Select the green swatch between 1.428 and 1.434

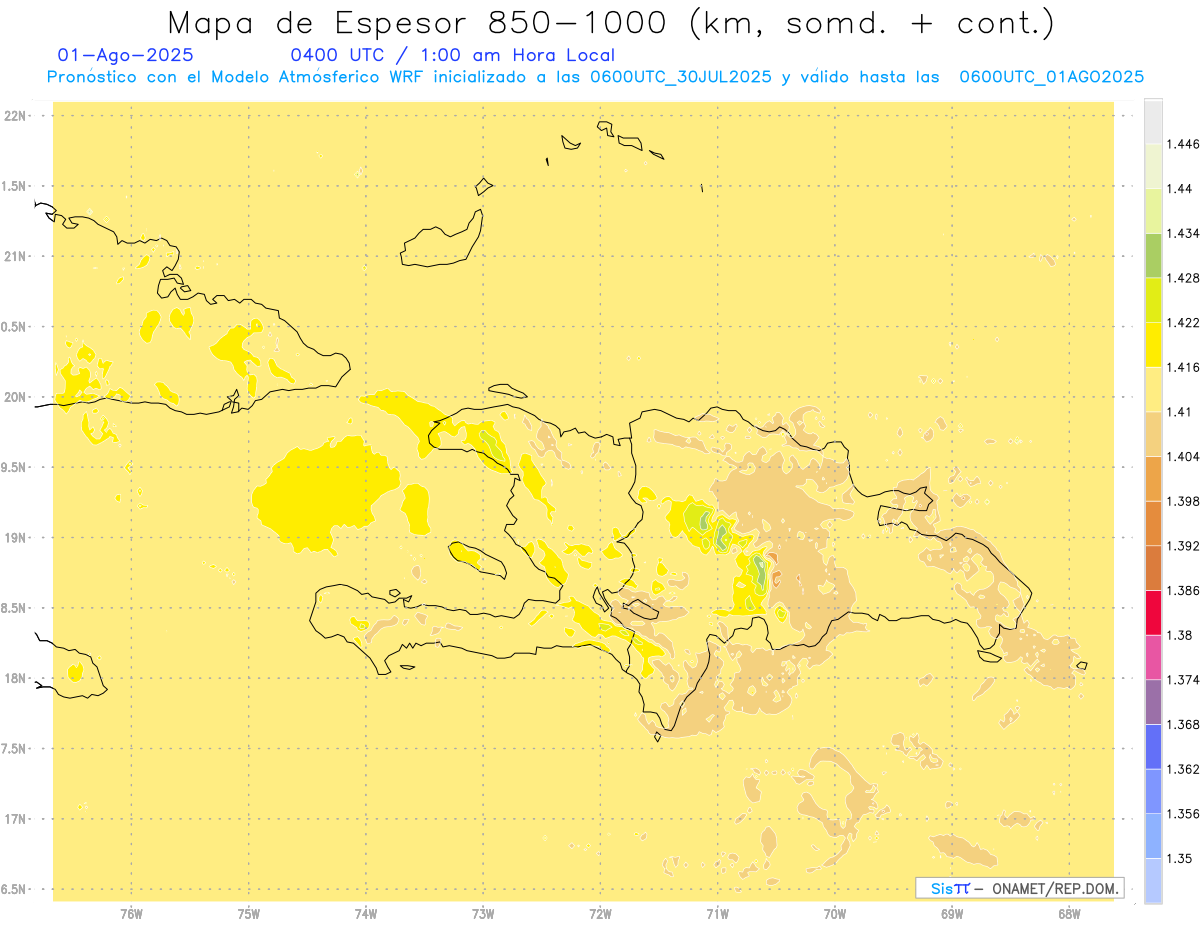coord(1153,255)
